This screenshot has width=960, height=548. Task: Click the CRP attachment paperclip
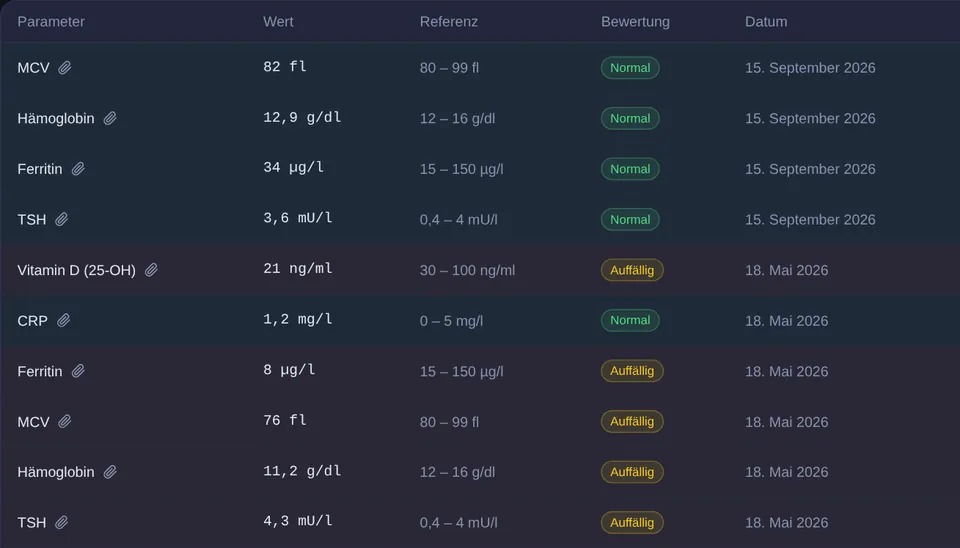coord(63,320)
